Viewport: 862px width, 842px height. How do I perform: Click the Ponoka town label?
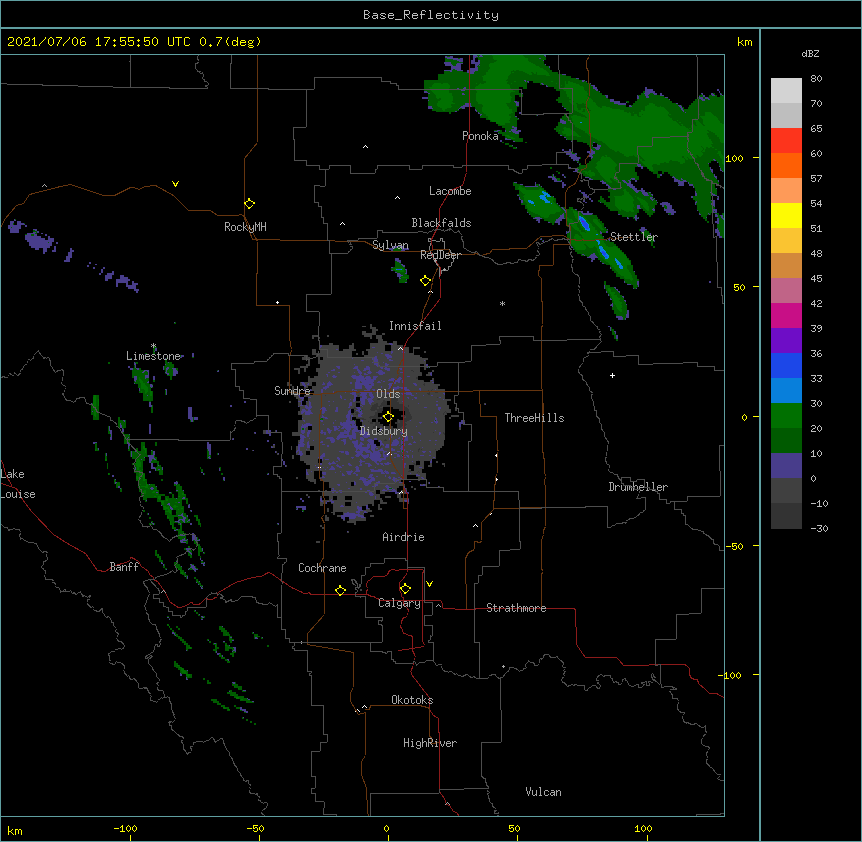(480, 136)
